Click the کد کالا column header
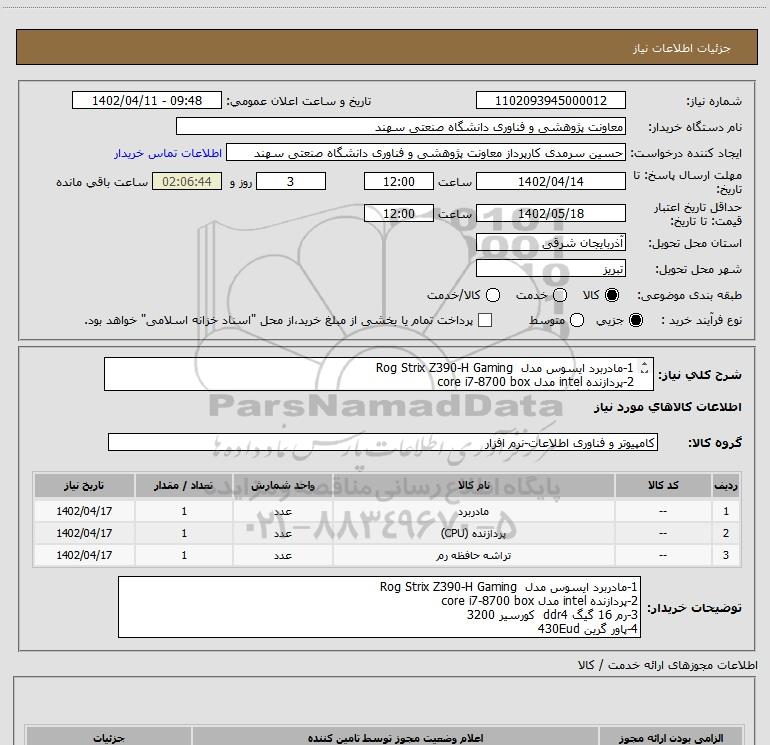 point(663,485)
